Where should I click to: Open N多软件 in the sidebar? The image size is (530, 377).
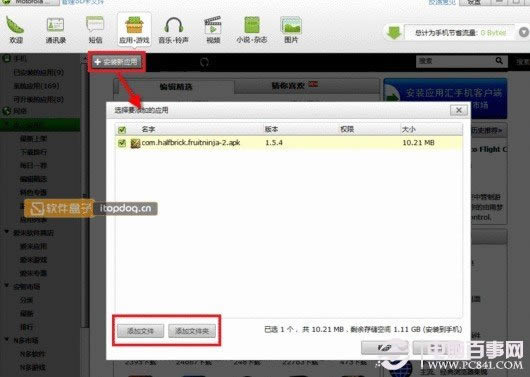[33, 354]
